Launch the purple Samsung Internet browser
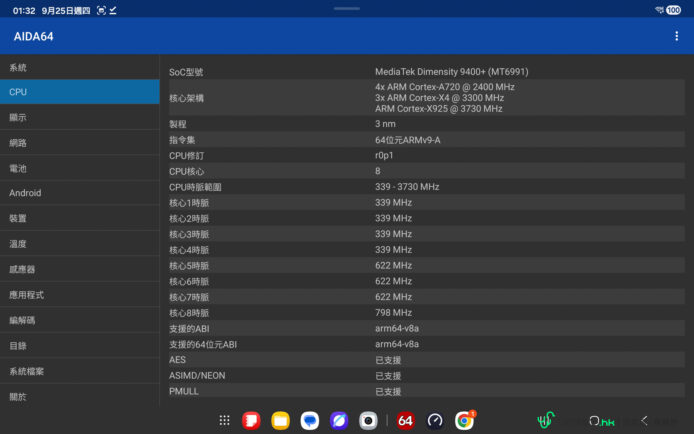 [339, 420]
